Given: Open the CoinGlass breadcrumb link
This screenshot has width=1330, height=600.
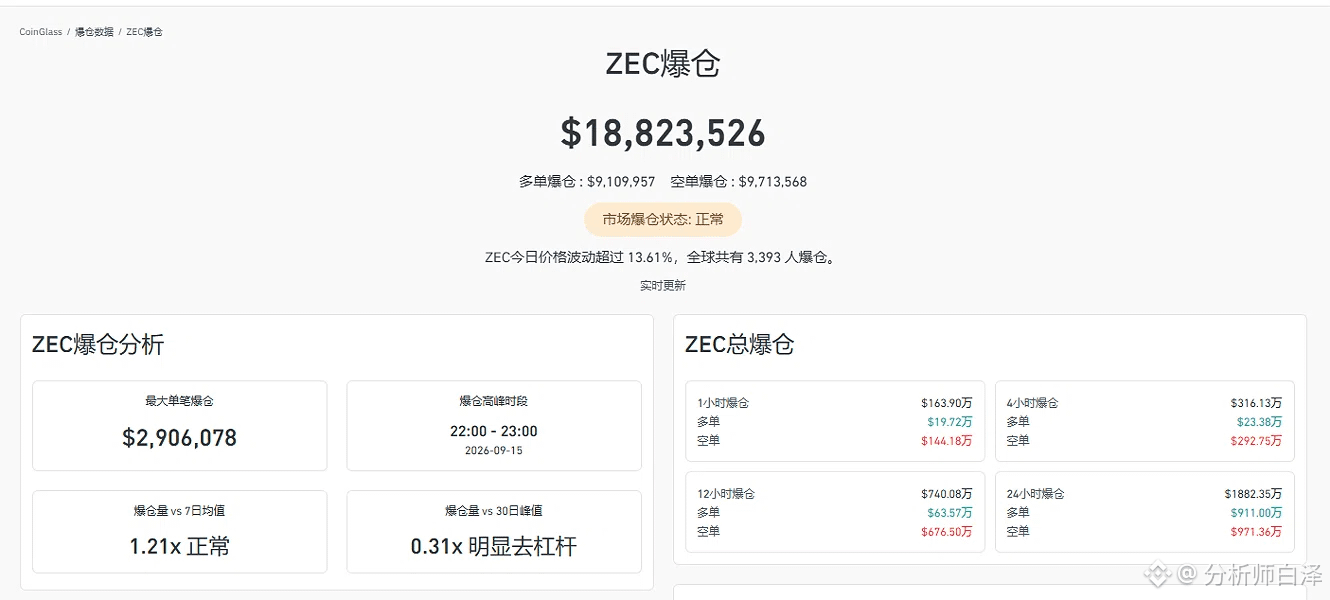Looking at the screenshot, I should tap(41, 32).
